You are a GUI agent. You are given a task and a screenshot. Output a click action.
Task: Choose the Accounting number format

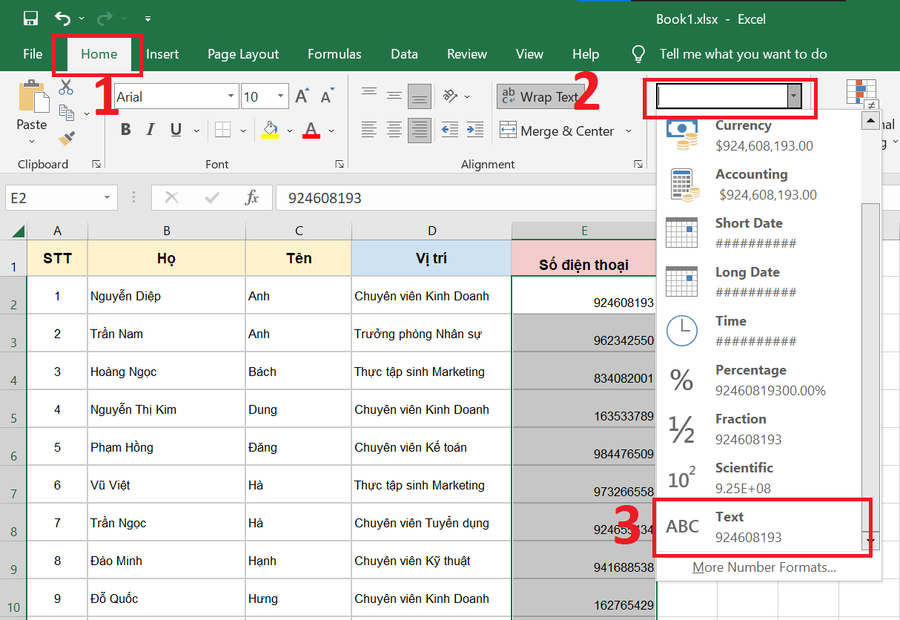(758, 184)
